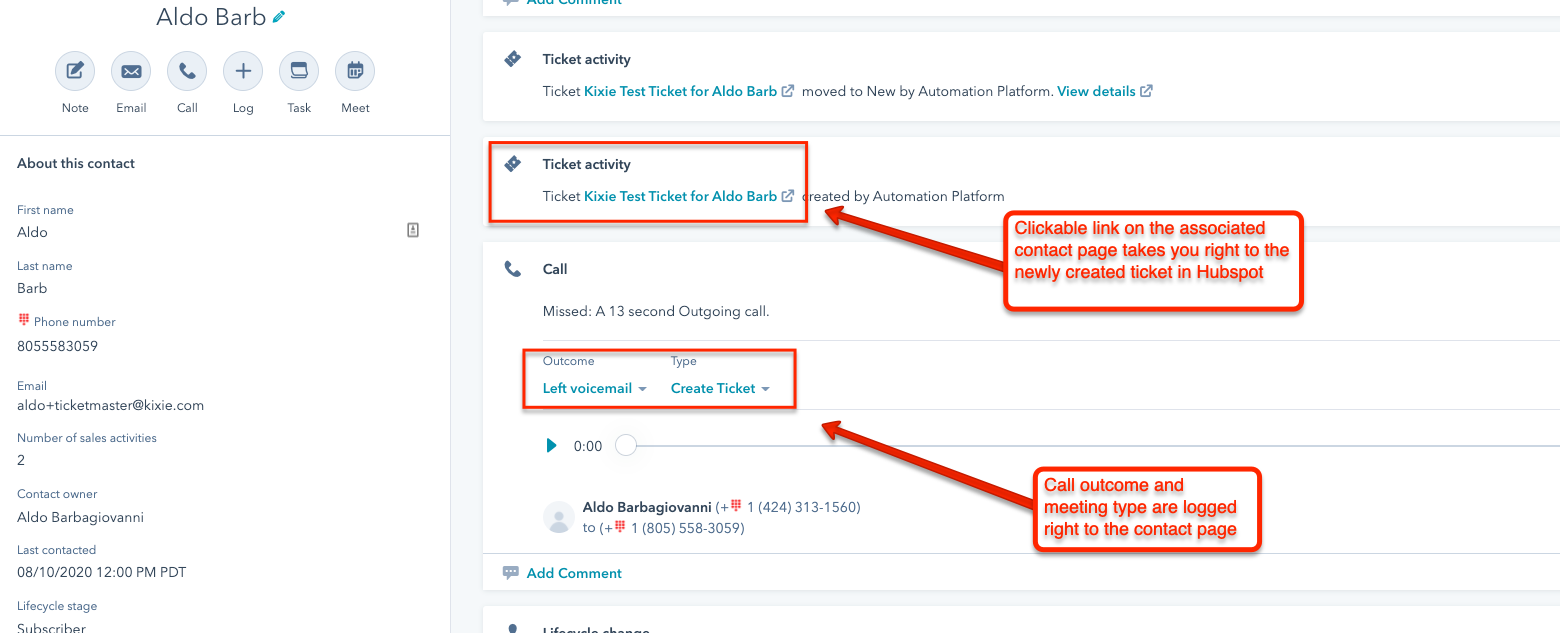The width and height of the screenshot is (1560, 633).
Task: Click the Number of sales activities value '2'
Action: (x=21, y=460)
